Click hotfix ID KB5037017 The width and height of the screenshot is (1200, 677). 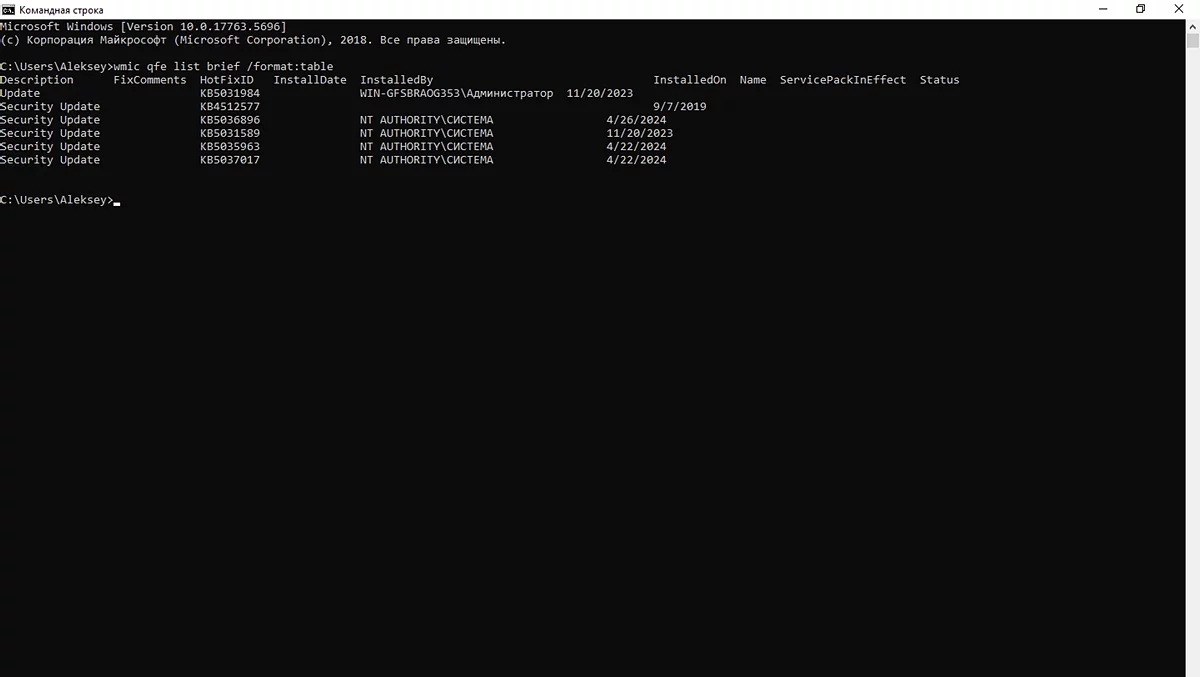coord(230,160)
